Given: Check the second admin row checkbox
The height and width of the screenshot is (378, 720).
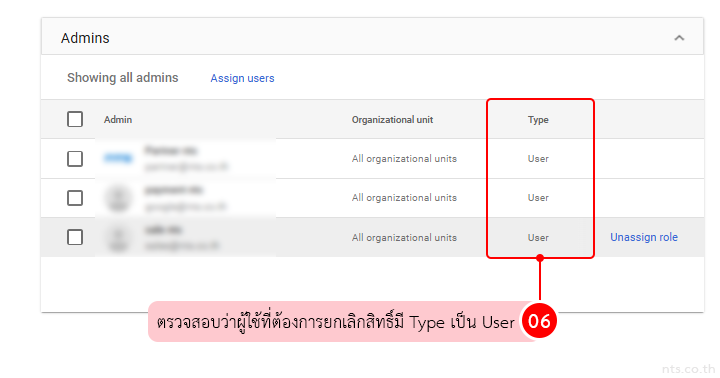Looking at the screenshot, I should 75,198.
